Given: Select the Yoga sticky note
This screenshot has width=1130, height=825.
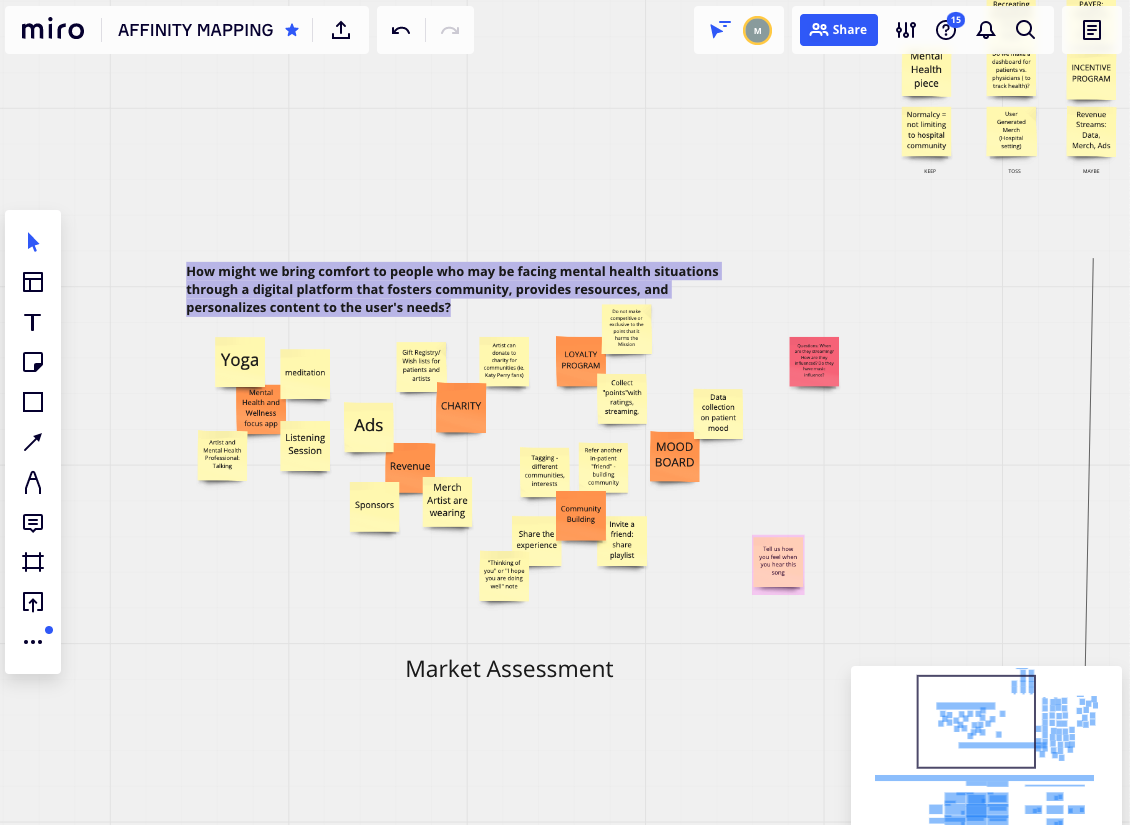Looking at the screenshot, I should 240,362.
